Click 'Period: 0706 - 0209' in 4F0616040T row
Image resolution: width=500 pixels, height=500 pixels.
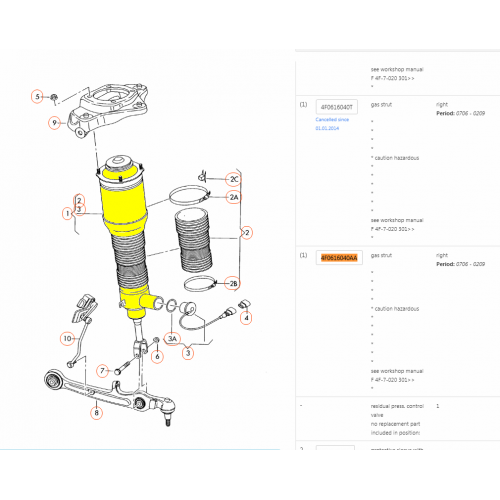click(x=461, y=113)
